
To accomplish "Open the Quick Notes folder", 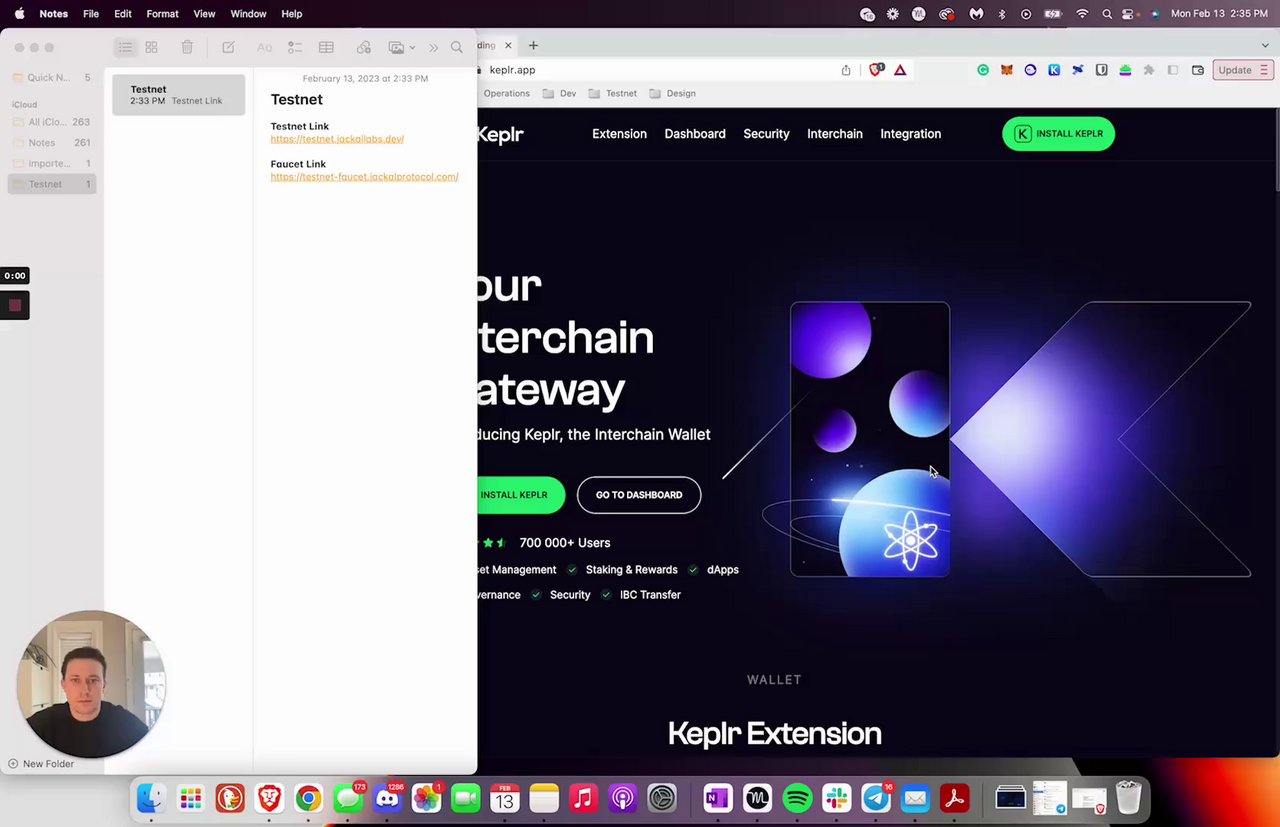I will [51, 77].
